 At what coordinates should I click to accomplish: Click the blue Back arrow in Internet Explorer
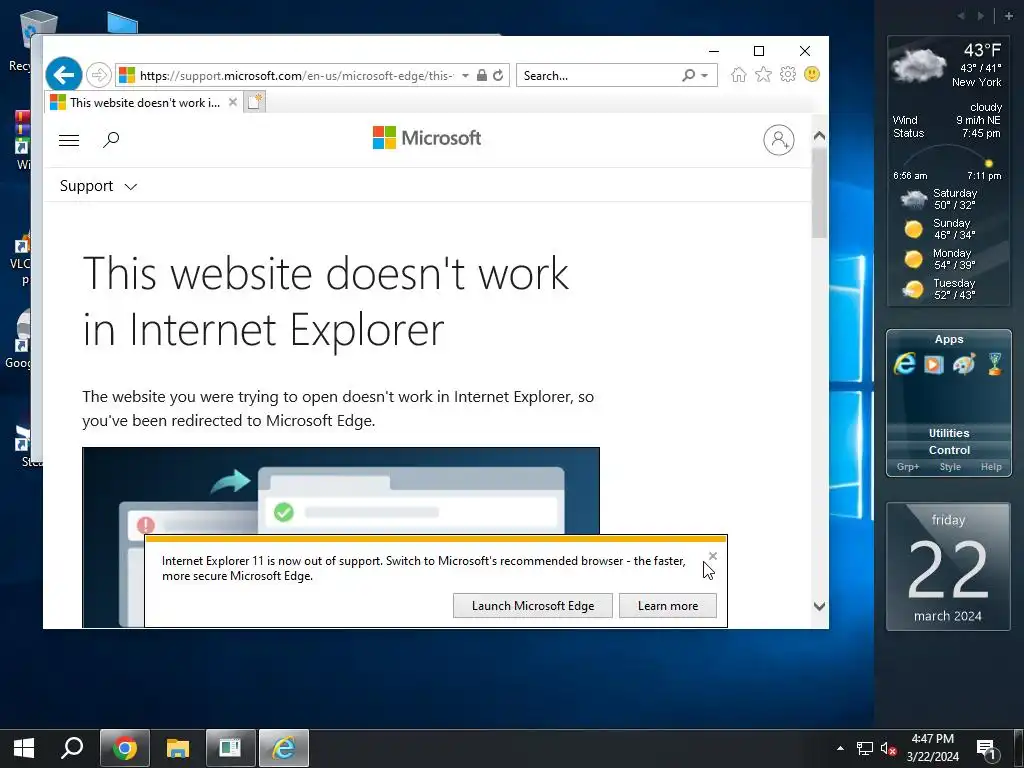point(64,75)
